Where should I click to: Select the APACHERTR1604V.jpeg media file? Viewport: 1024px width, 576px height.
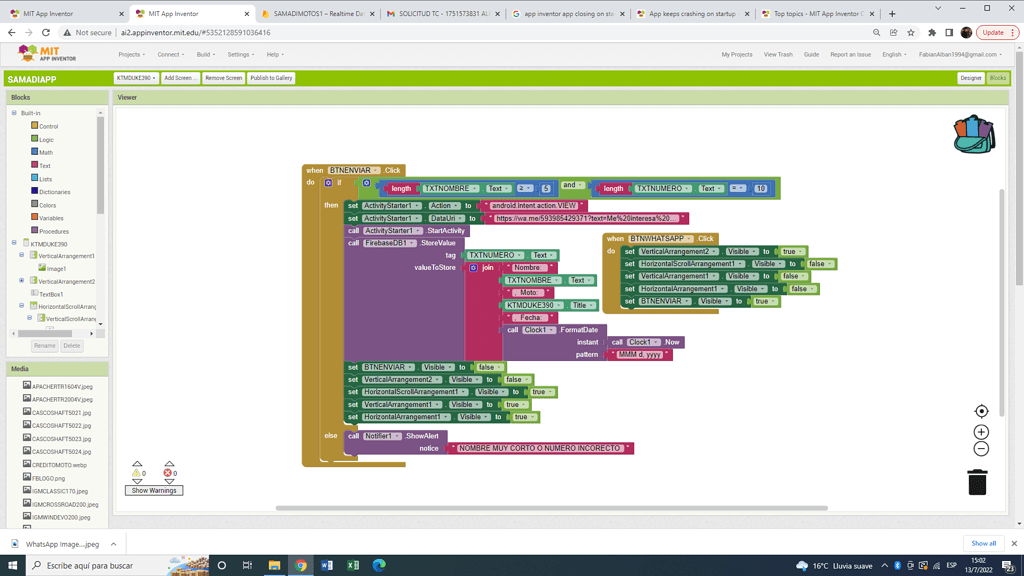[62, 386]
